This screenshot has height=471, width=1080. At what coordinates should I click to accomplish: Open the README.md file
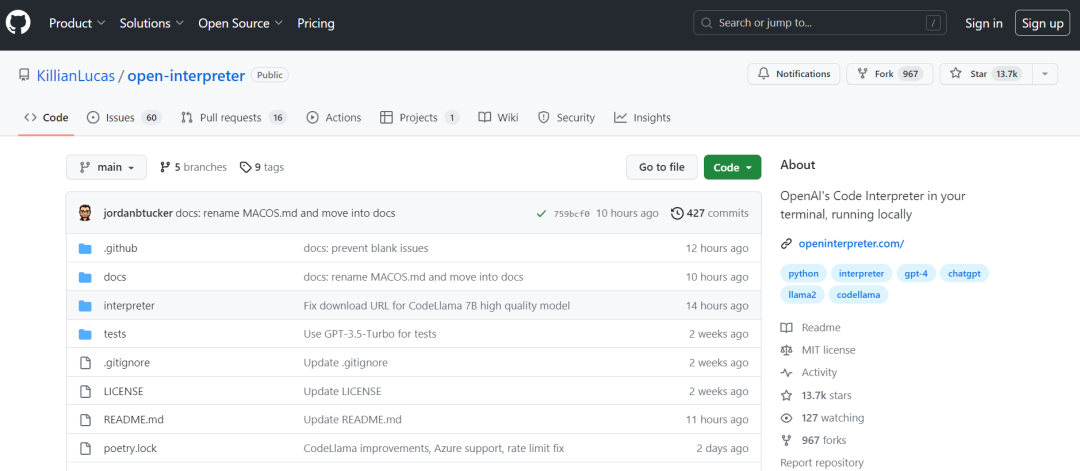point(133,419)
